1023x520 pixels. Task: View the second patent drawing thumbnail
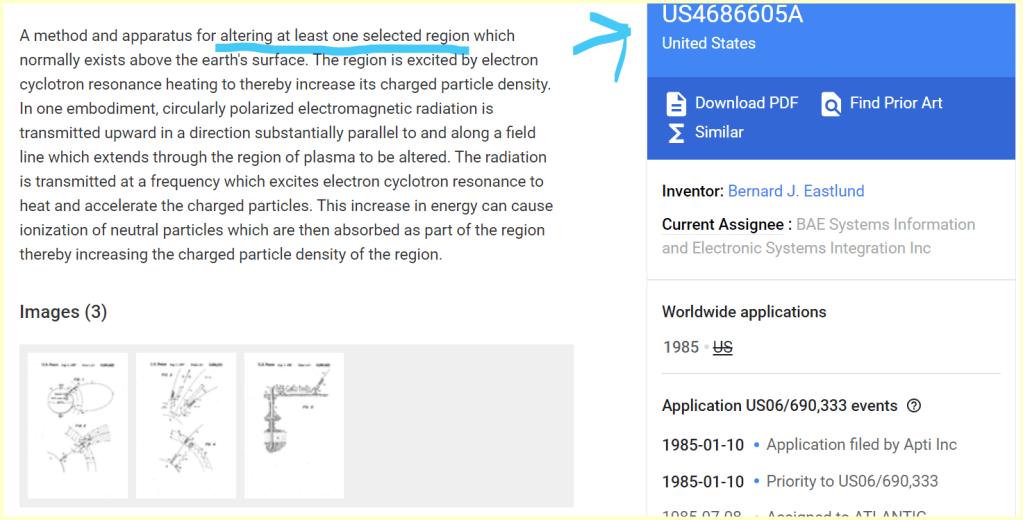click(186, 425)
